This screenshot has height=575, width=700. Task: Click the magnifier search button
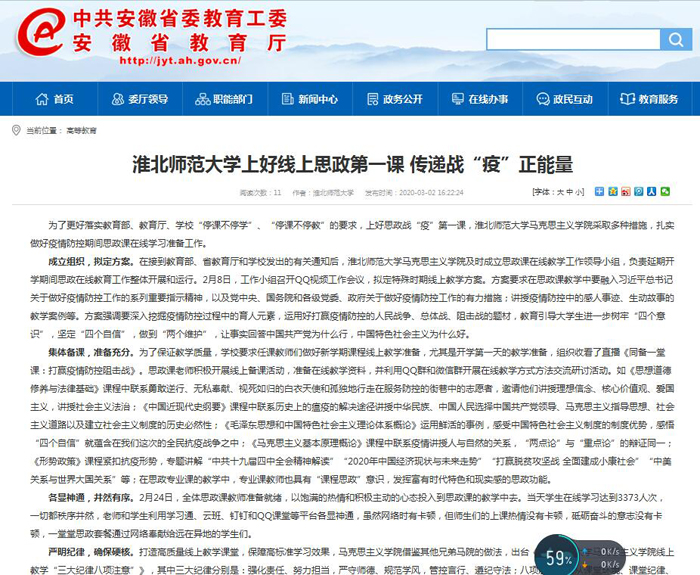[672, 40]
